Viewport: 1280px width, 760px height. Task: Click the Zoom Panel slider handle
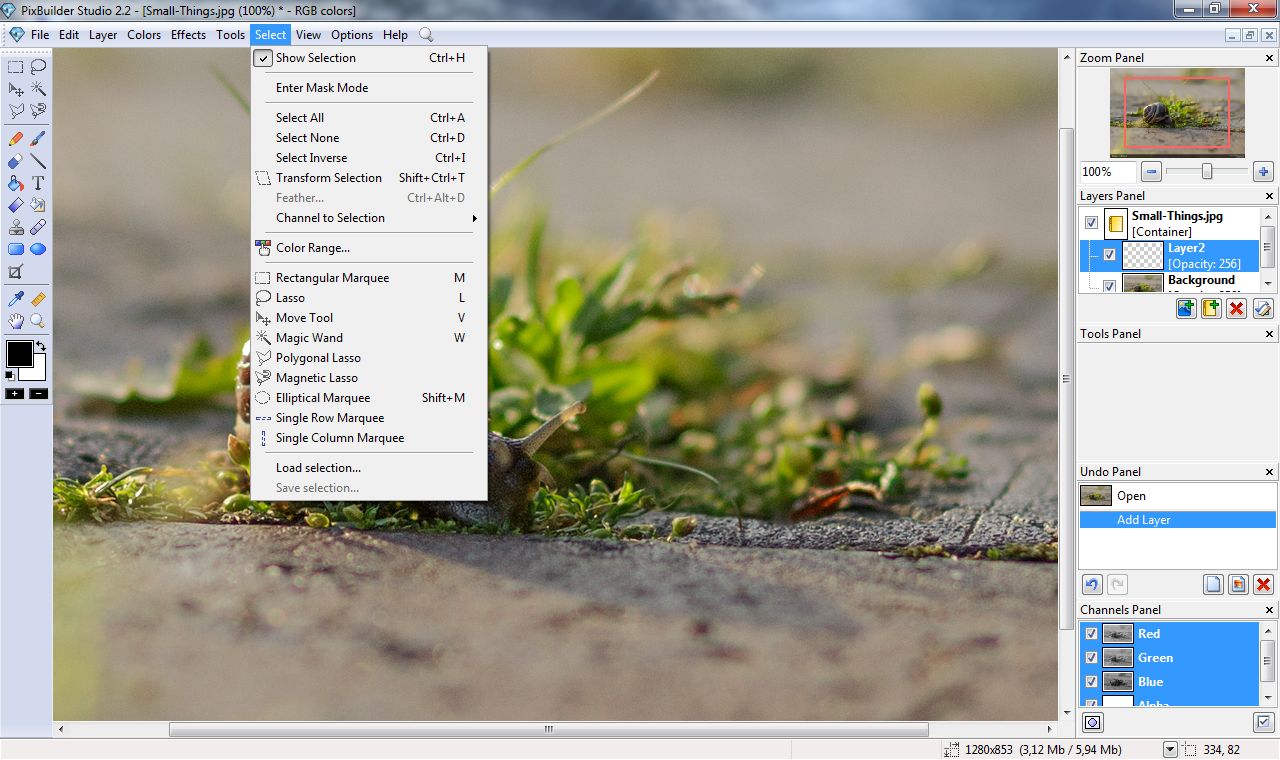[1207, 171]
